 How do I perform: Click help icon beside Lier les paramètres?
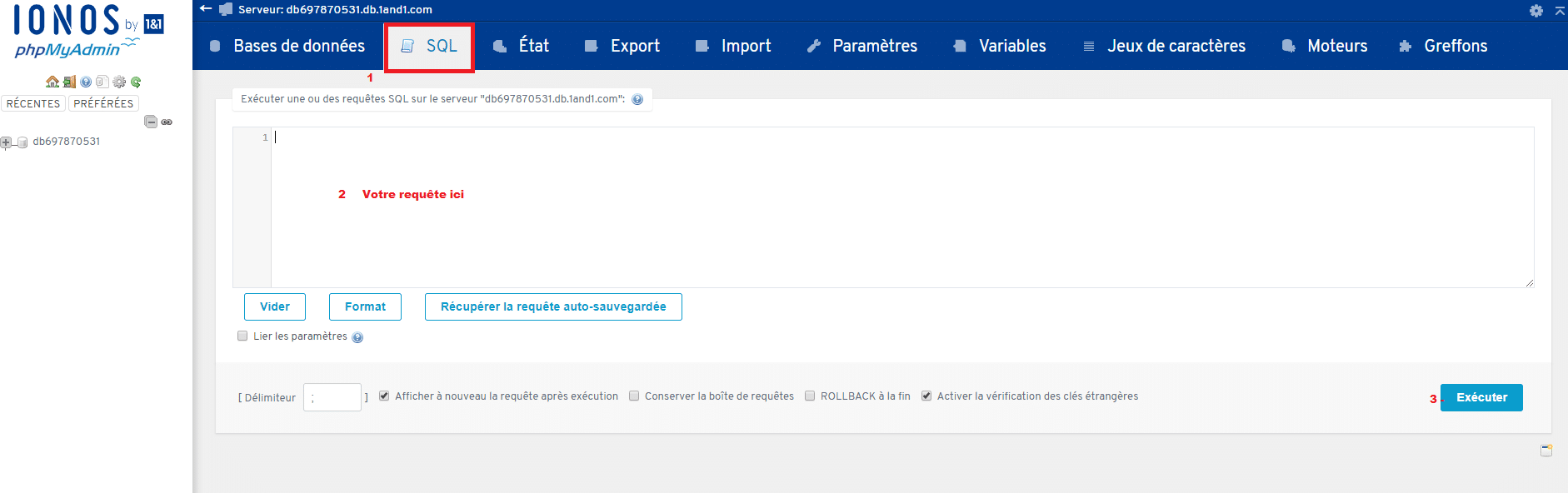tap(357, 337)
